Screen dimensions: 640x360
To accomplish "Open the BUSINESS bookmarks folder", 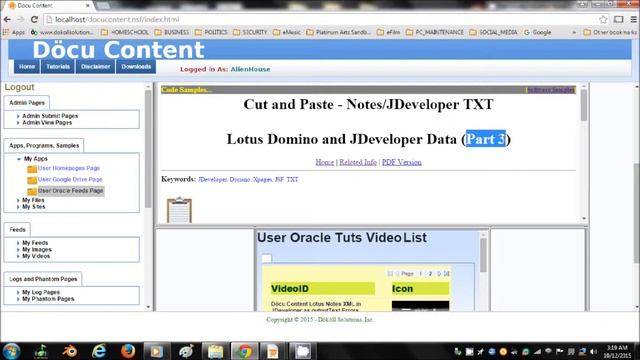I will 172,32.
